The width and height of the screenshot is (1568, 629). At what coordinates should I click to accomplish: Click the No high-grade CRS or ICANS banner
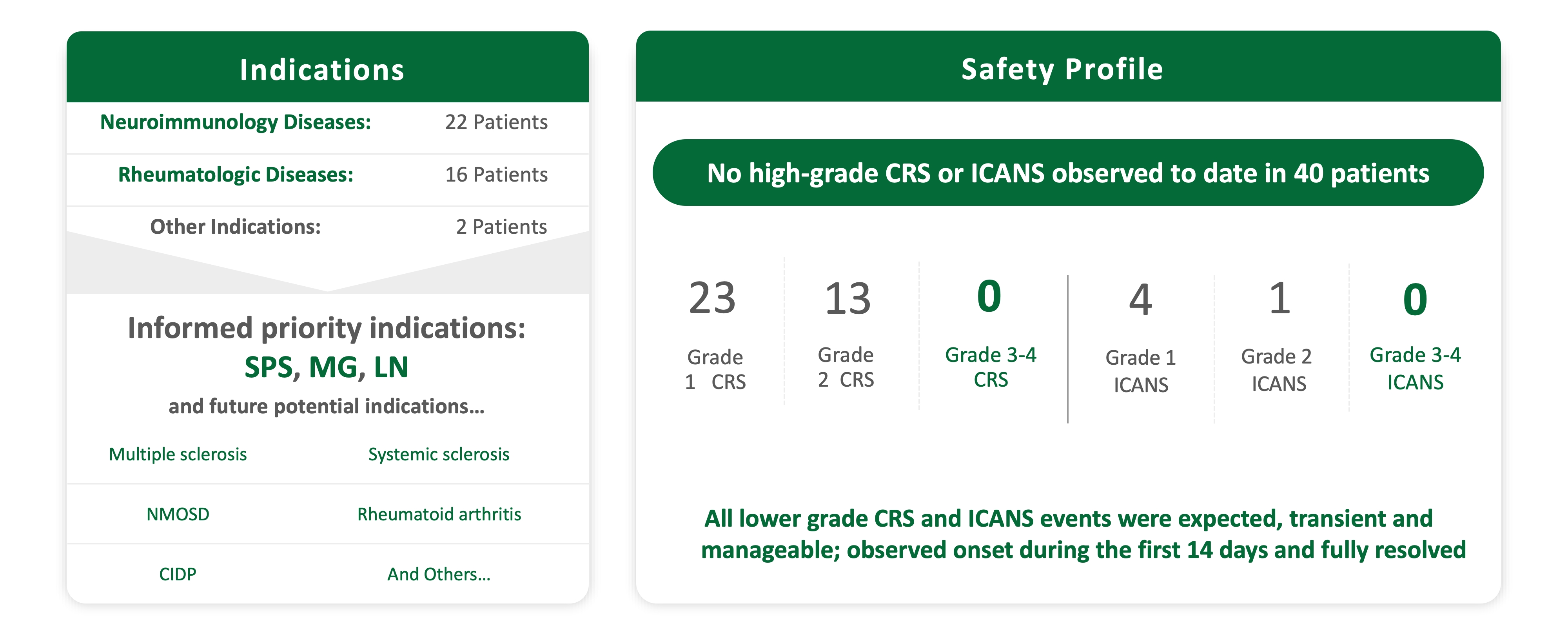(x=1068, y=174)
